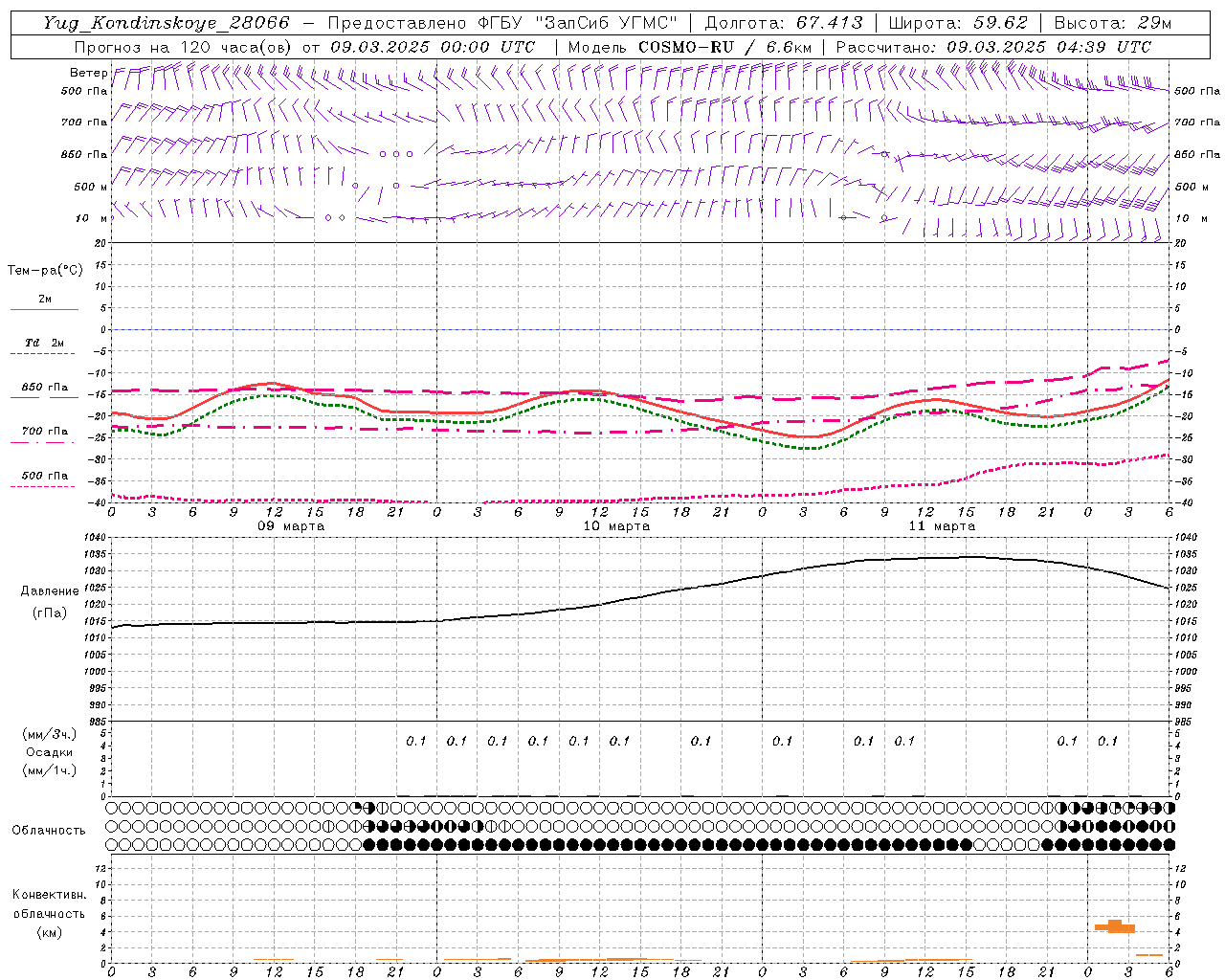Click the Td 2м legend label
The image size is (1225, 980).
pyautogui.click(x=44, y=343)
